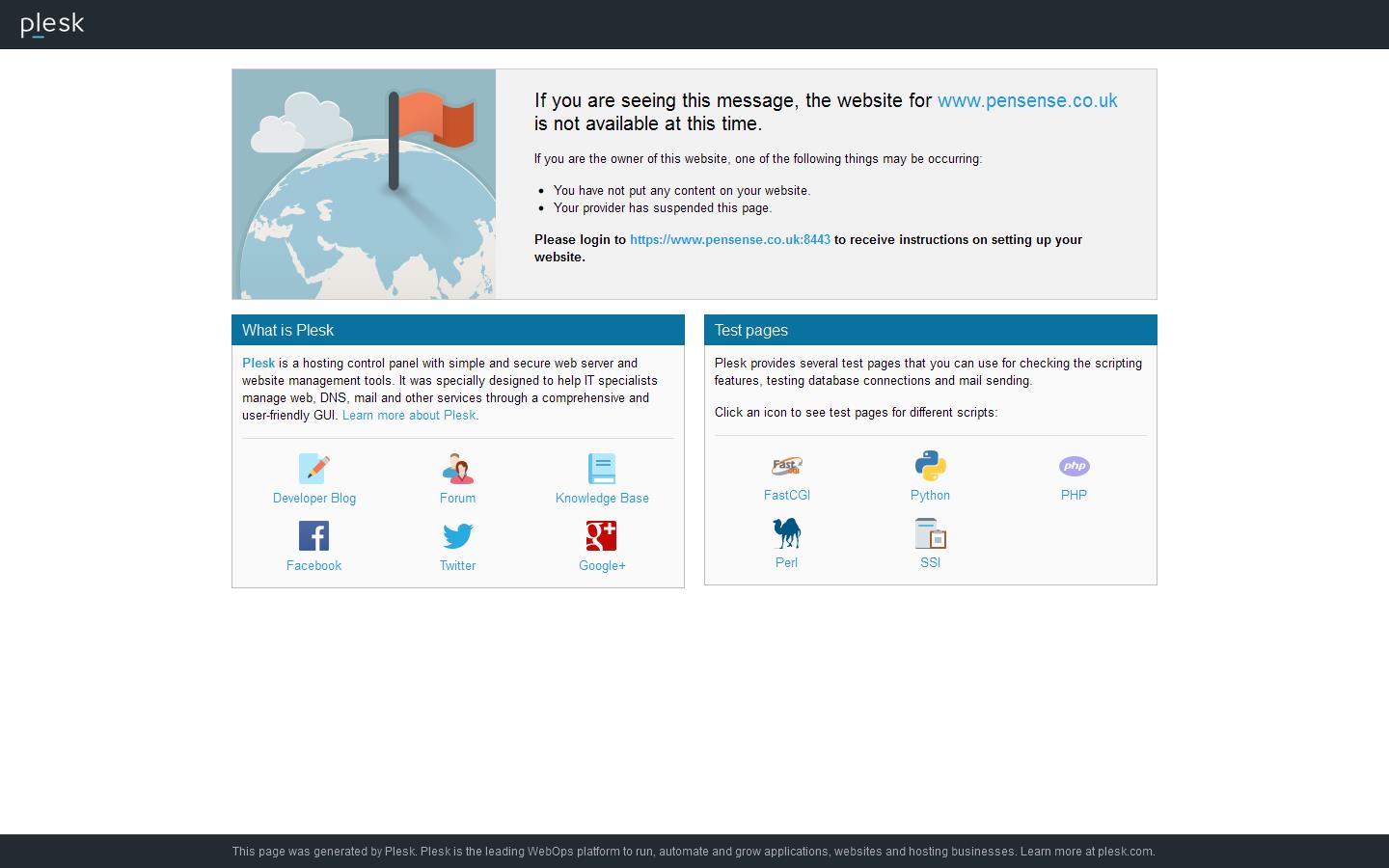
Task: Click the Plesk logo in header
Action: [52, 24]
